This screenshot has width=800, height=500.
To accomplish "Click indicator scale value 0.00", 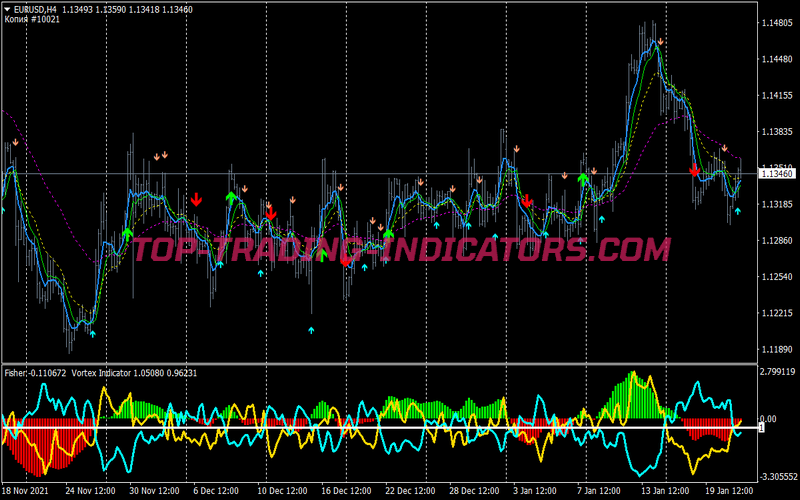I will point(768,419).
